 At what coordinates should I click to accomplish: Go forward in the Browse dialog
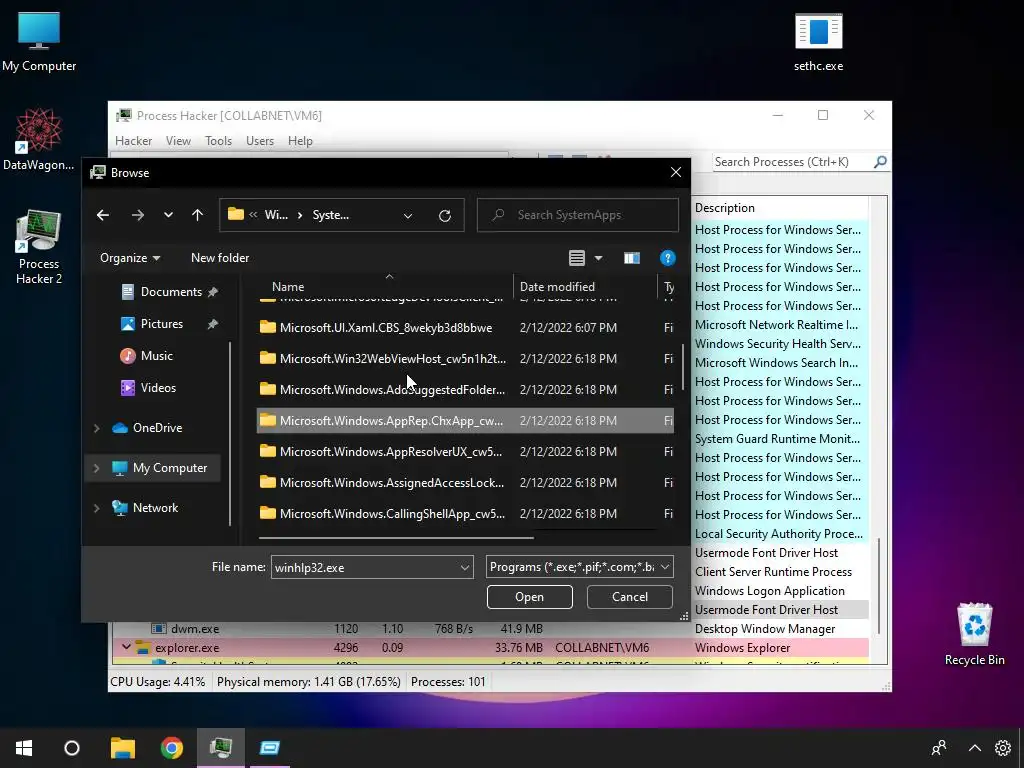click(x=137, y=215)
